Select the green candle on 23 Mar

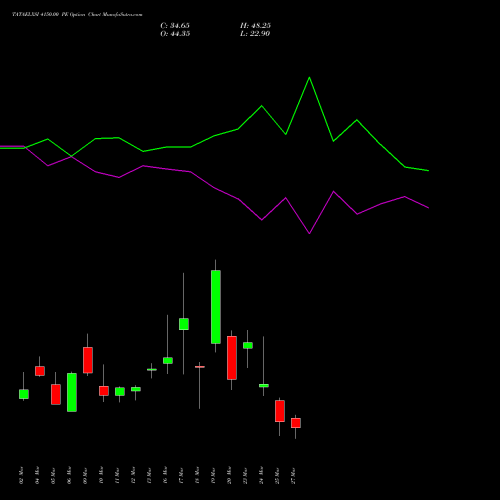point(248,345)
